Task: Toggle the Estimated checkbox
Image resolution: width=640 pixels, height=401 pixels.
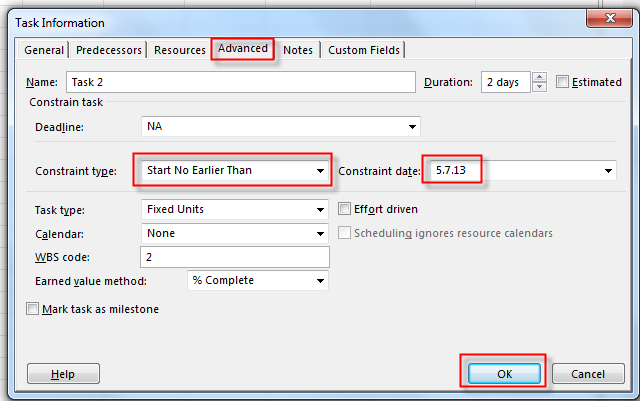Action: point(563,83)
